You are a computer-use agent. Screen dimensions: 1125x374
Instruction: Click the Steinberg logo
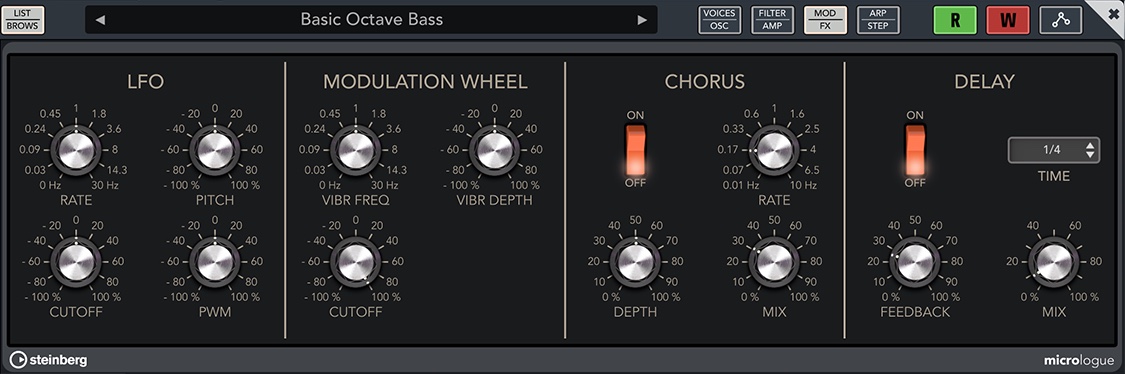49,360
